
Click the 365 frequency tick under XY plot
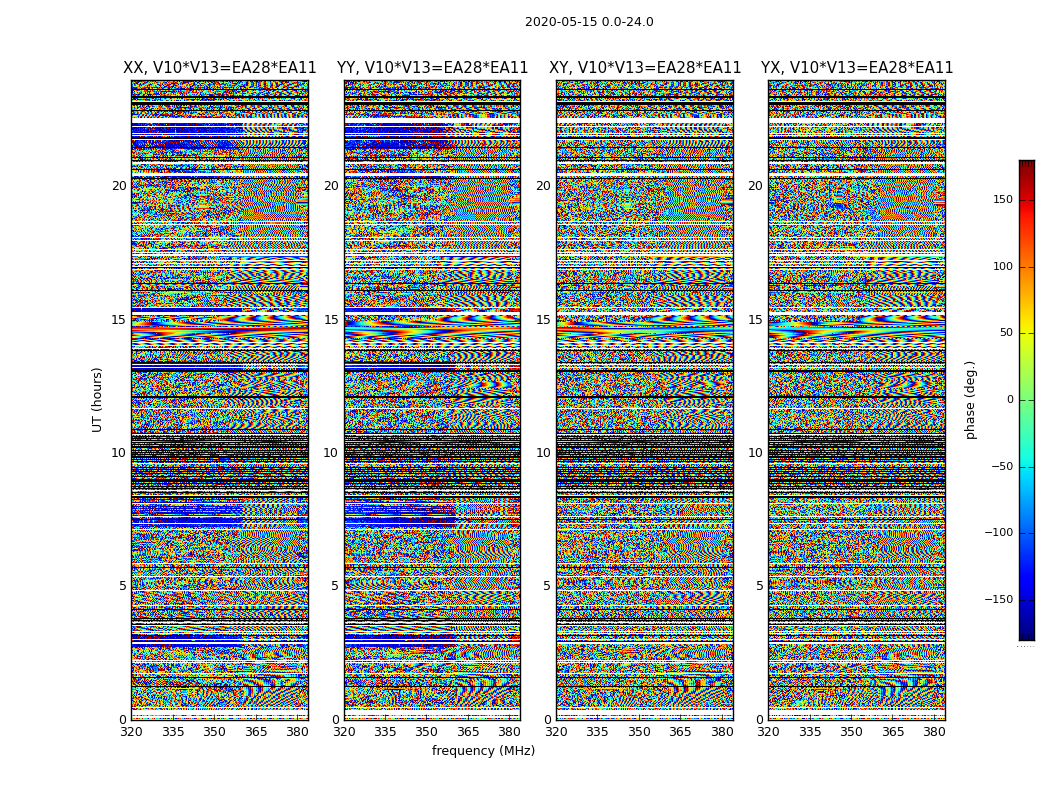coord(680,732)
